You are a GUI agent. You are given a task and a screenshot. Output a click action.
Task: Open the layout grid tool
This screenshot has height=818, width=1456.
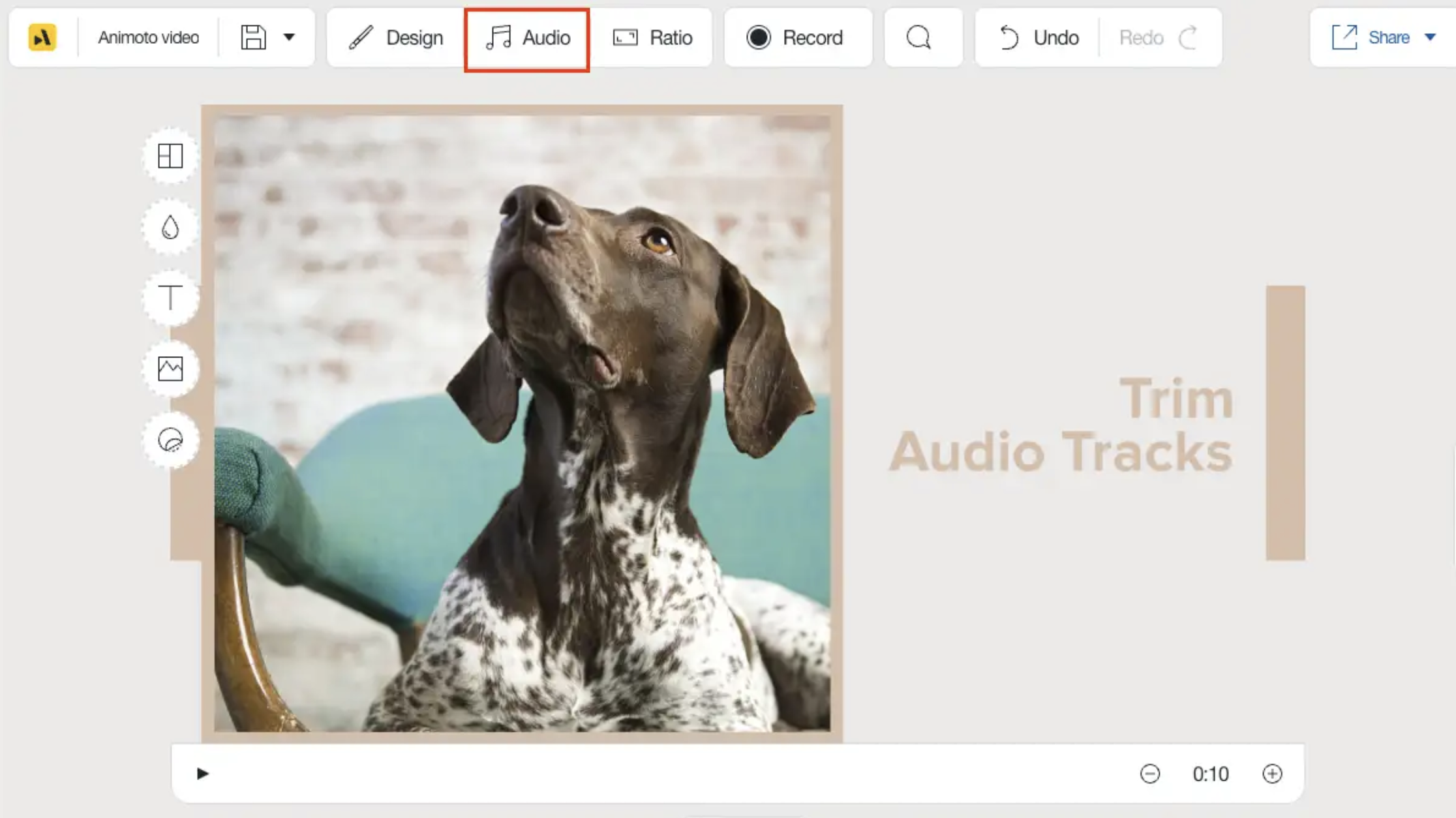pos(170,157)
